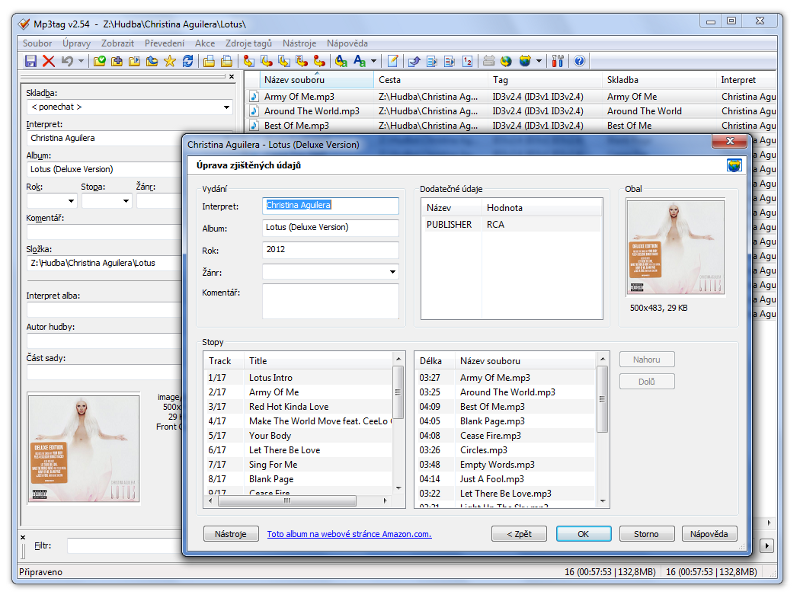Click the red X remove tag icon

point(48,61)
